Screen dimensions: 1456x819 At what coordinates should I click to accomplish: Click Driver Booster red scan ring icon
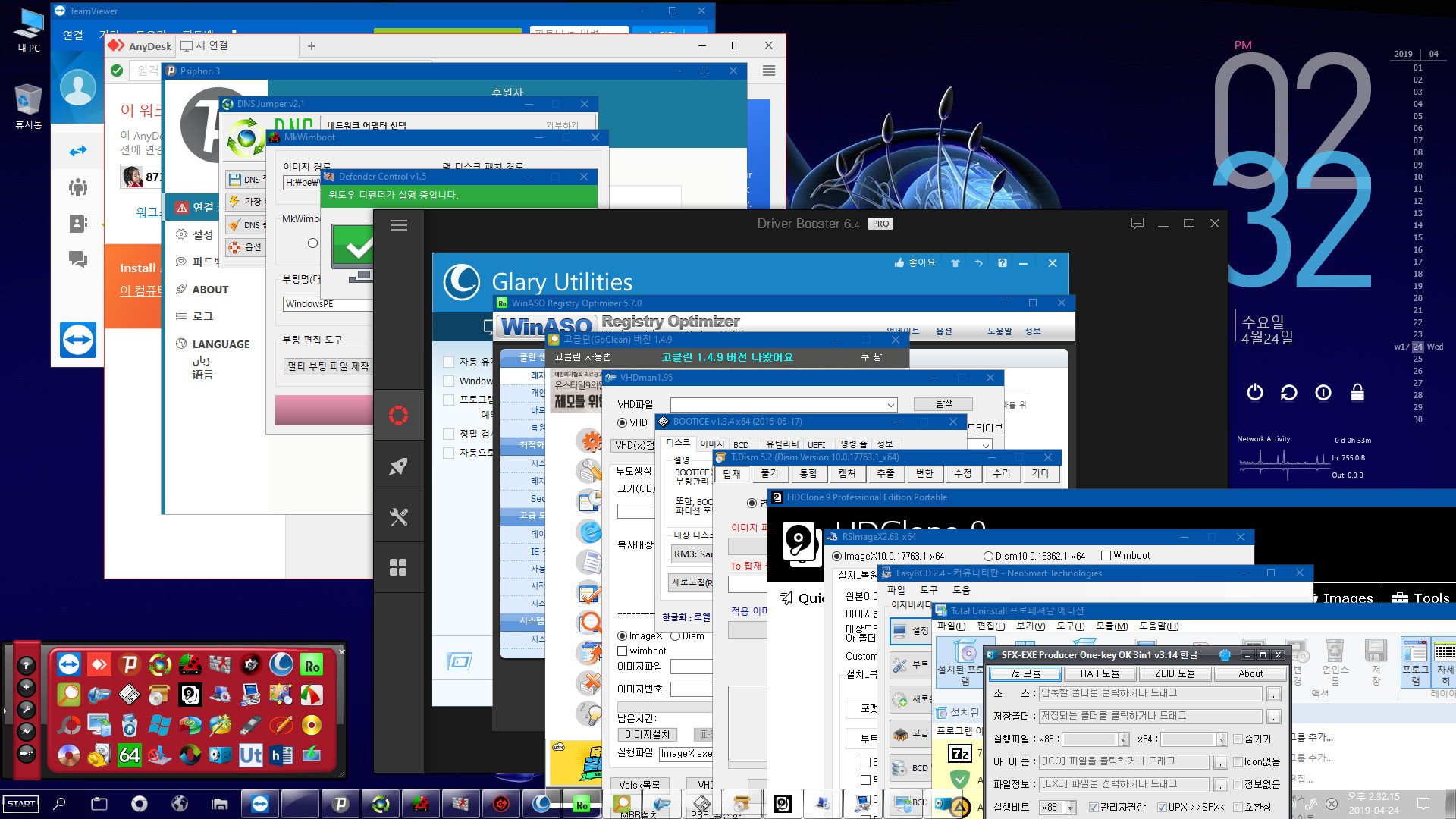coord(399,415)
